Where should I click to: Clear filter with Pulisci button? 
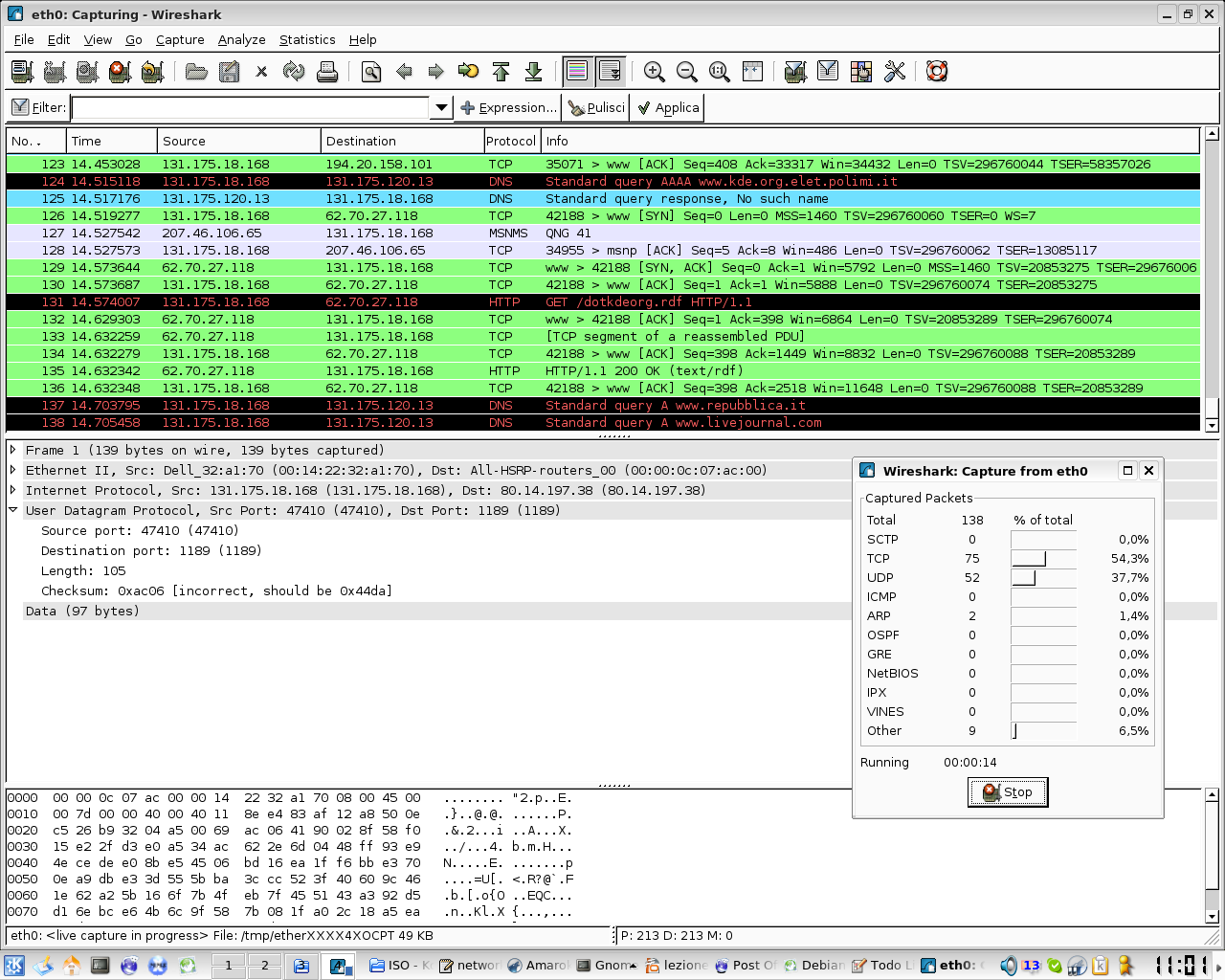tap(596, 107)
